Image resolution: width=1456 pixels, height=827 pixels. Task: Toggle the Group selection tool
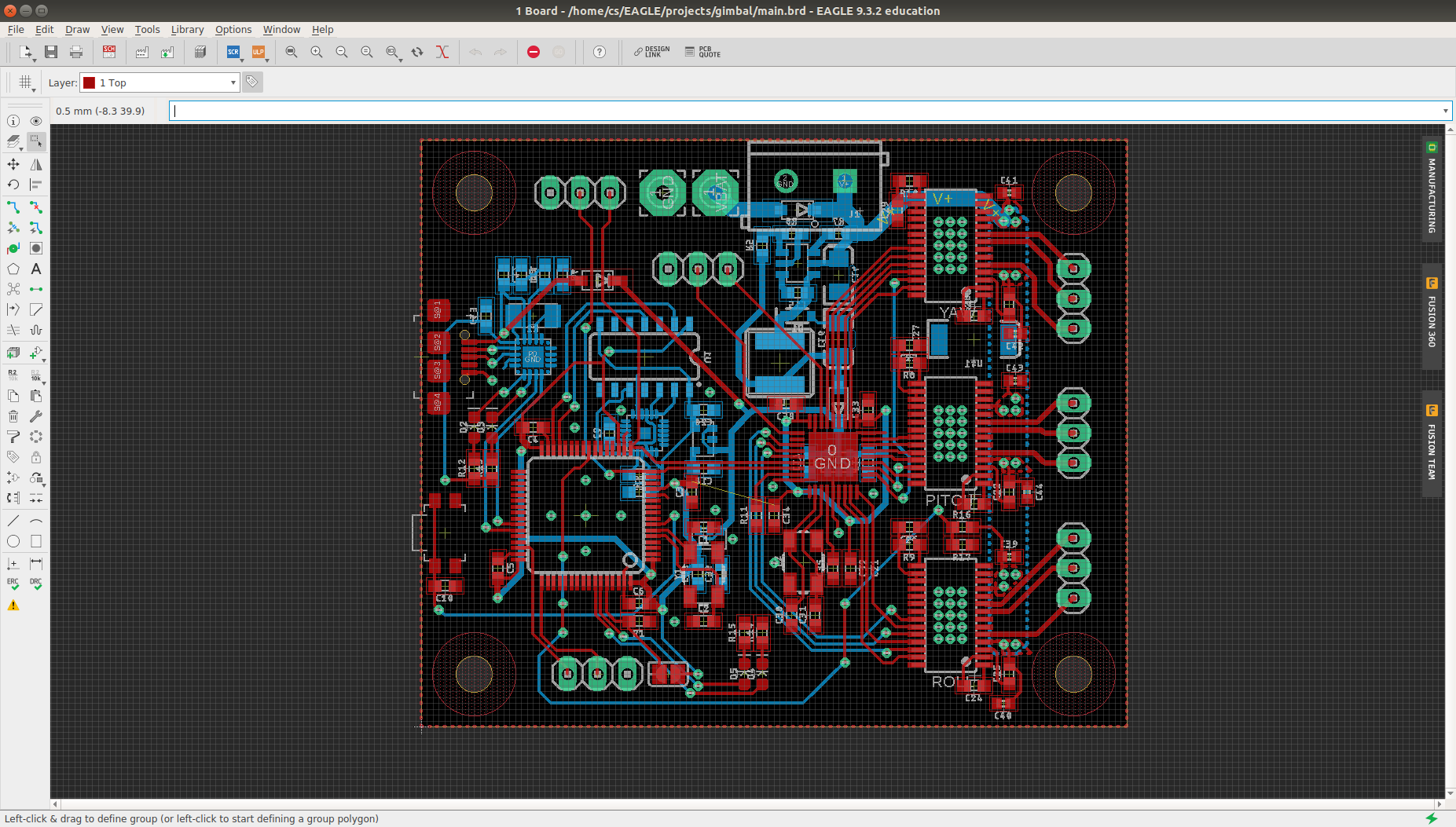tap(35, 141)
